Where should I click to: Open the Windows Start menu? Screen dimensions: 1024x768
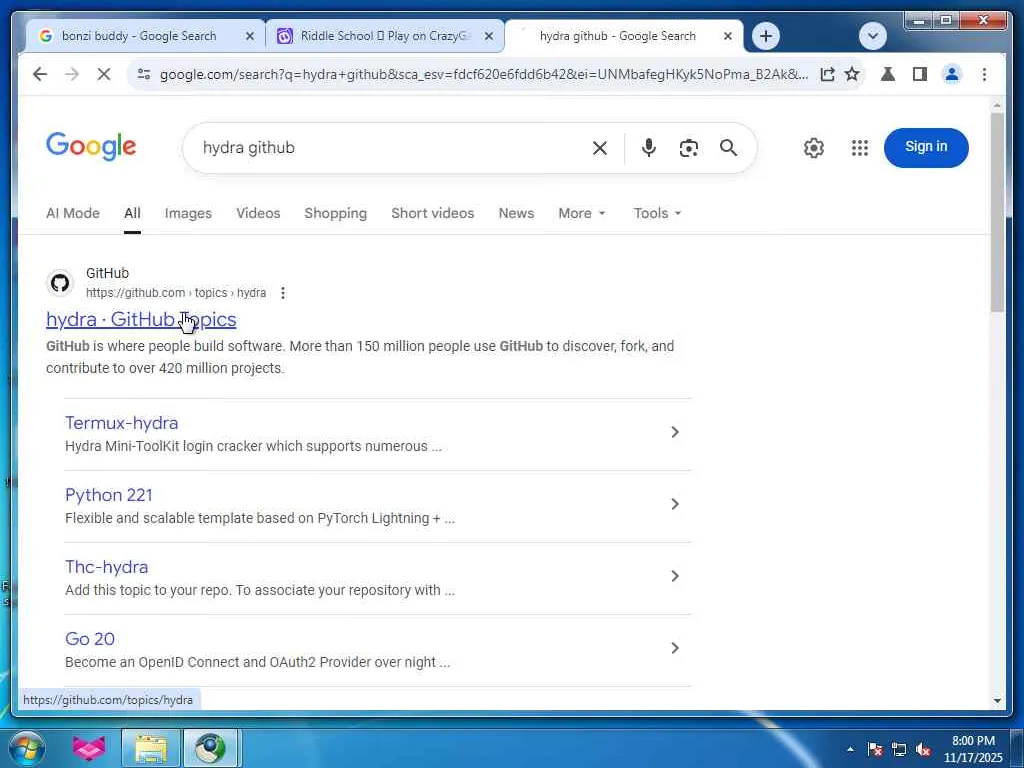[27, 748]
